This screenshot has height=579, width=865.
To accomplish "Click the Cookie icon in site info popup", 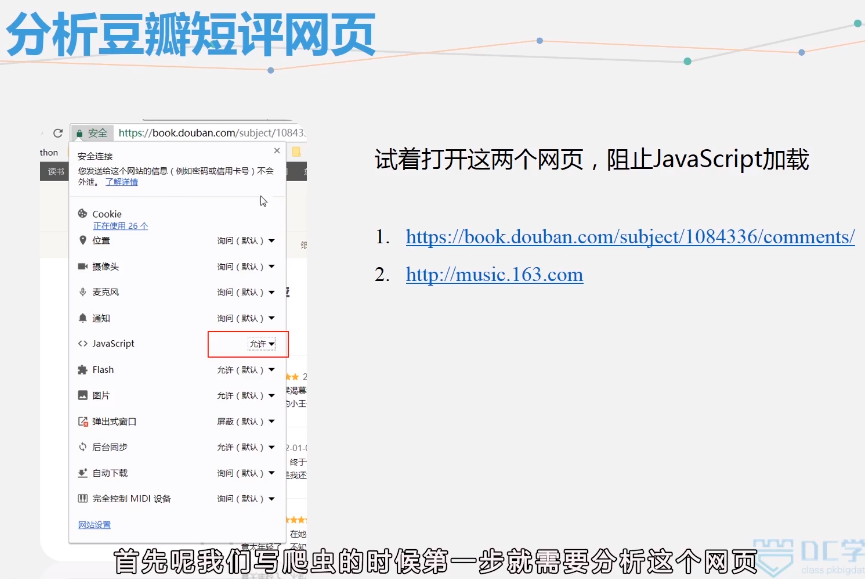I will pyautogui.click(x=83, y=213).
